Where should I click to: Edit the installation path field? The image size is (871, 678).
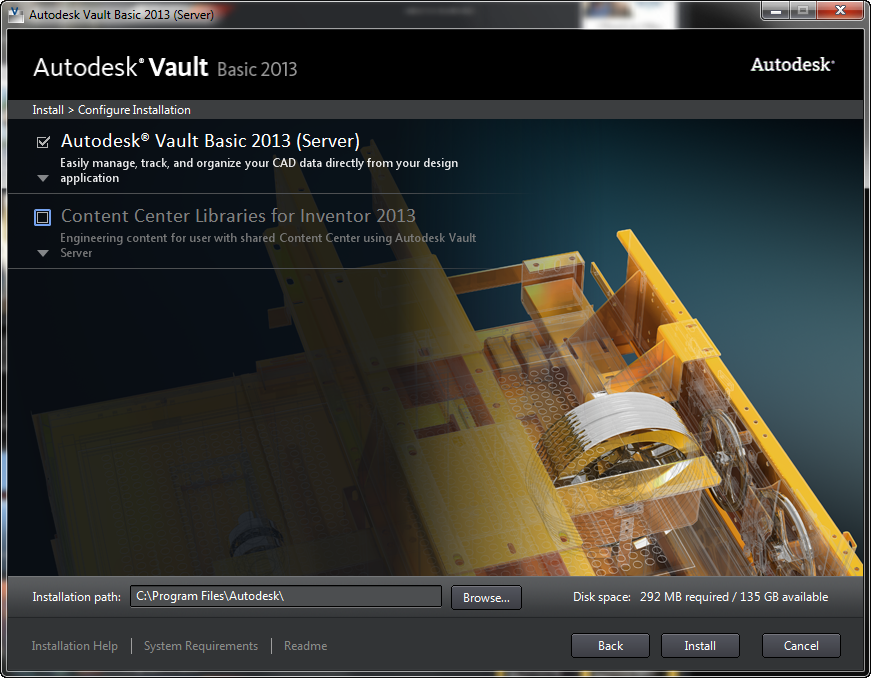285,596
